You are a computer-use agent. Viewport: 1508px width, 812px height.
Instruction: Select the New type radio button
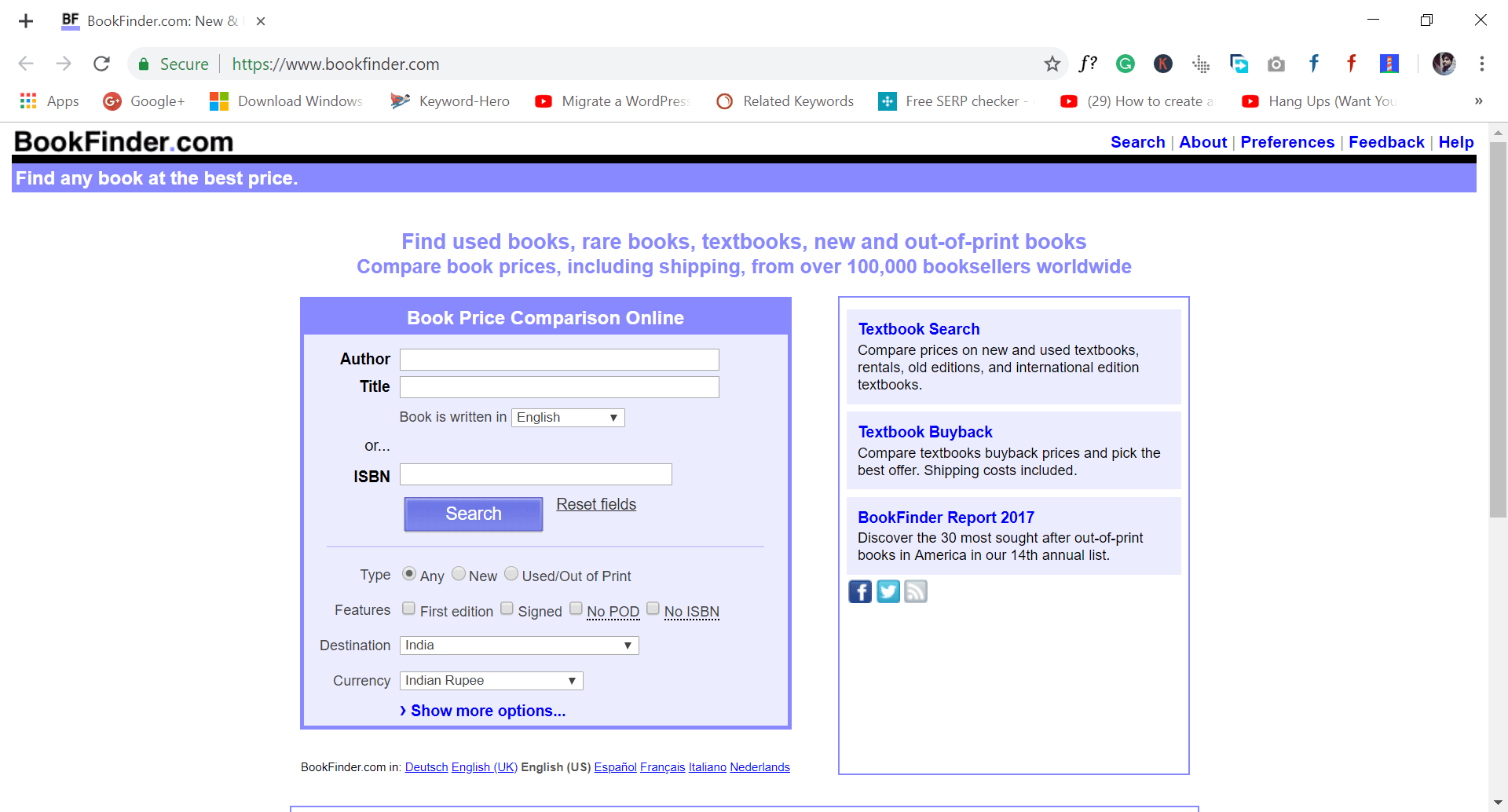(459, 573)
